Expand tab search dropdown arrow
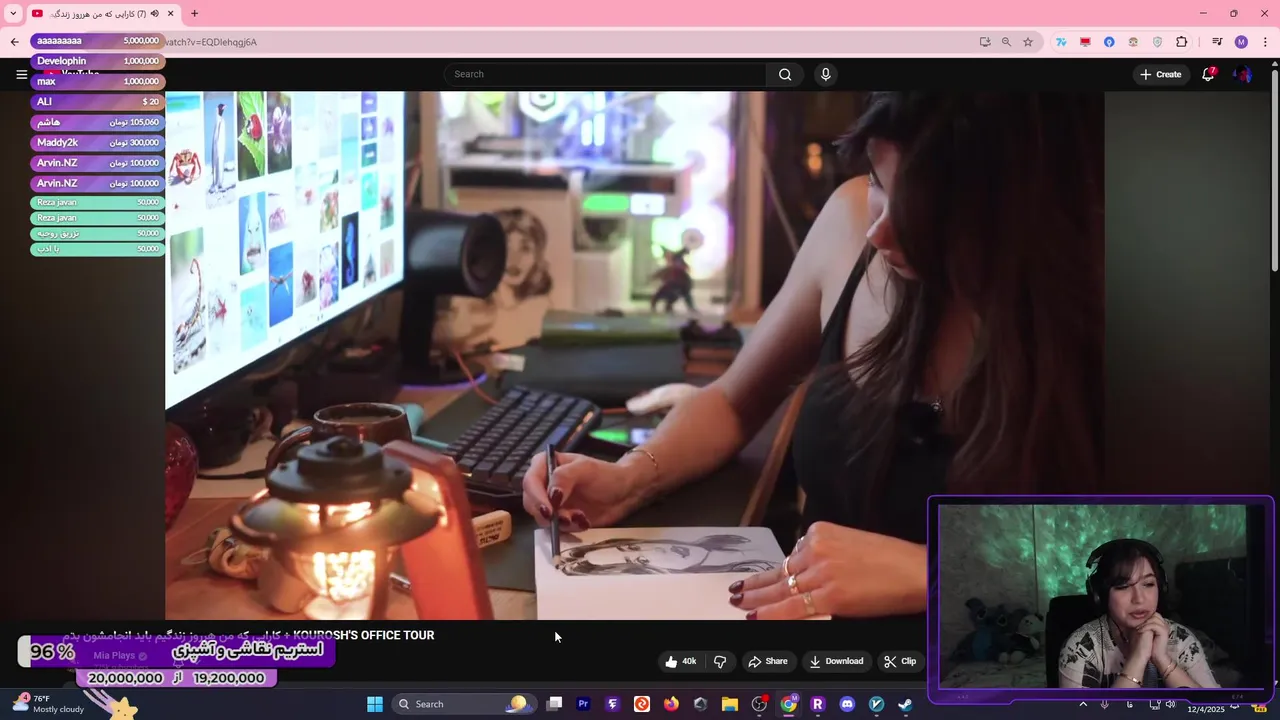 click(13, 13)
